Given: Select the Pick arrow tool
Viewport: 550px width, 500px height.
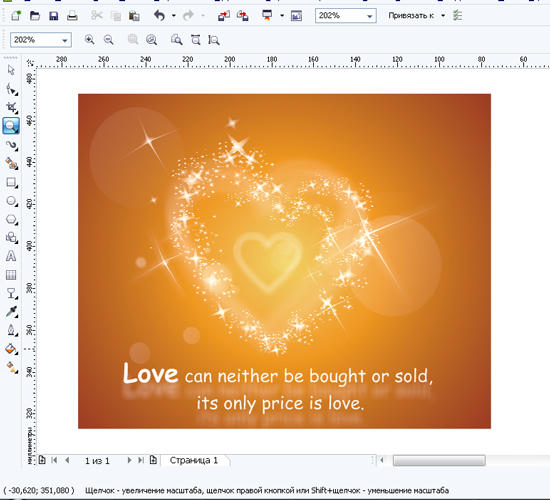Looking at the screenshot, I should click(11, 70).
